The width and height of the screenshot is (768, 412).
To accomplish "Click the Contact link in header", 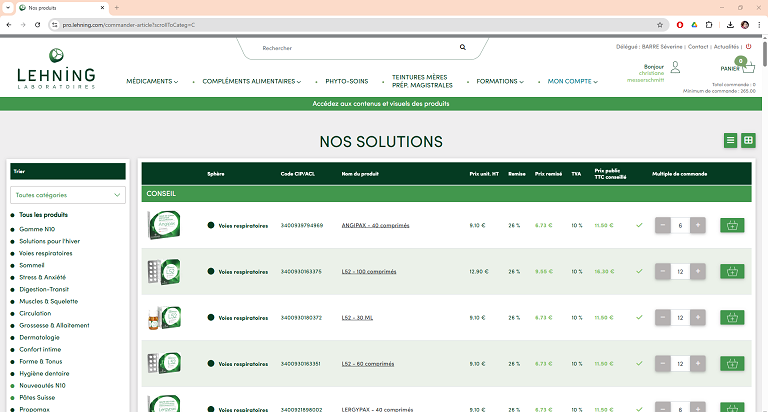I will [x=698, y=47].
